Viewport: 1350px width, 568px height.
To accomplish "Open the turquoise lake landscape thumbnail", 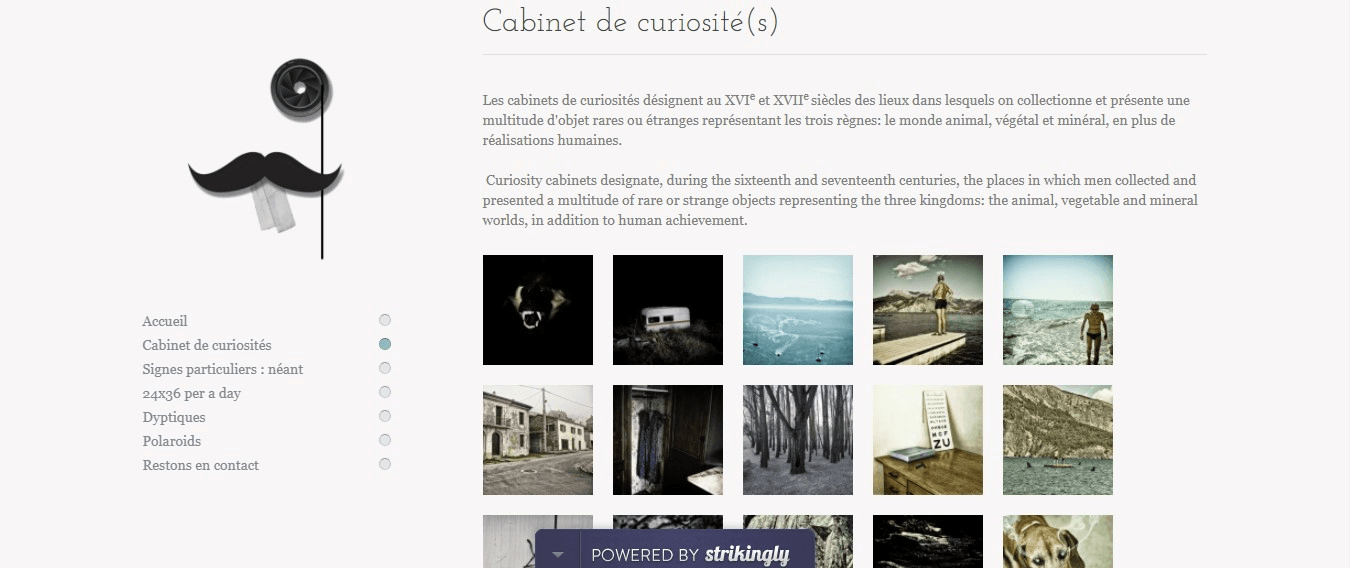I will click(798, 310).
